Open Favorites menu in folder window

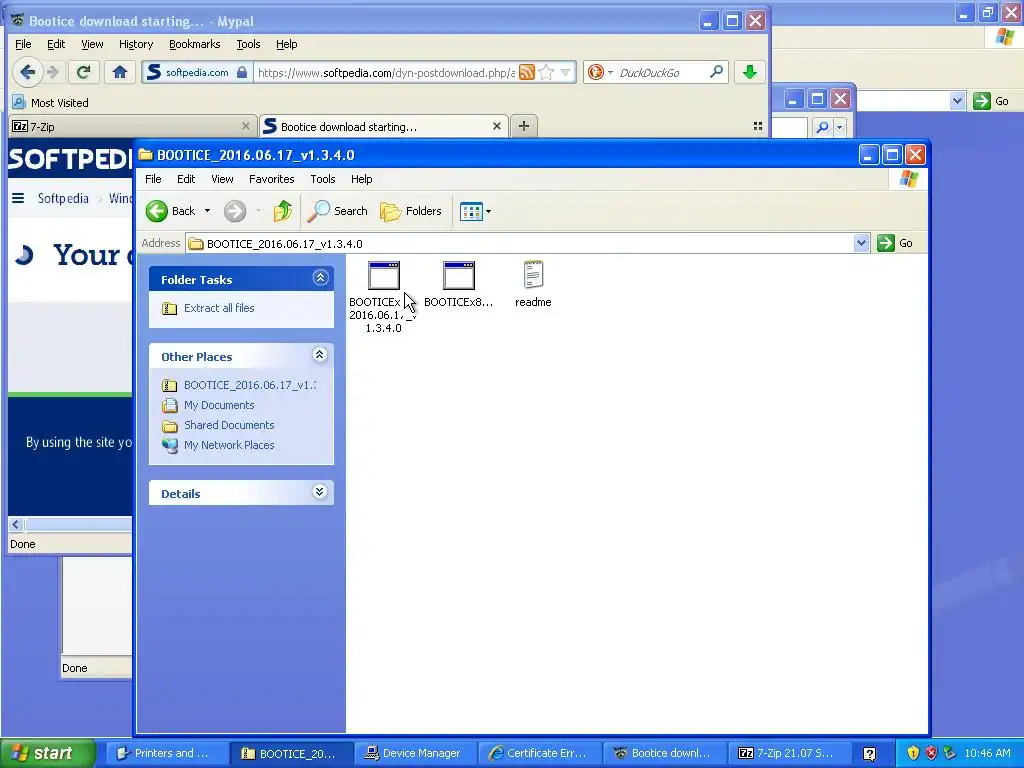pyautogui.click(x=272, y=179)
